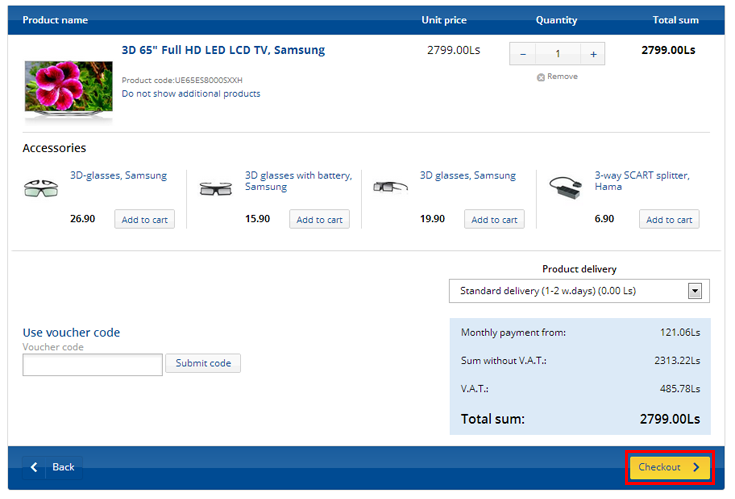Click the Checkout right chevron icon
Screen dimensions: 735x499
696,467
